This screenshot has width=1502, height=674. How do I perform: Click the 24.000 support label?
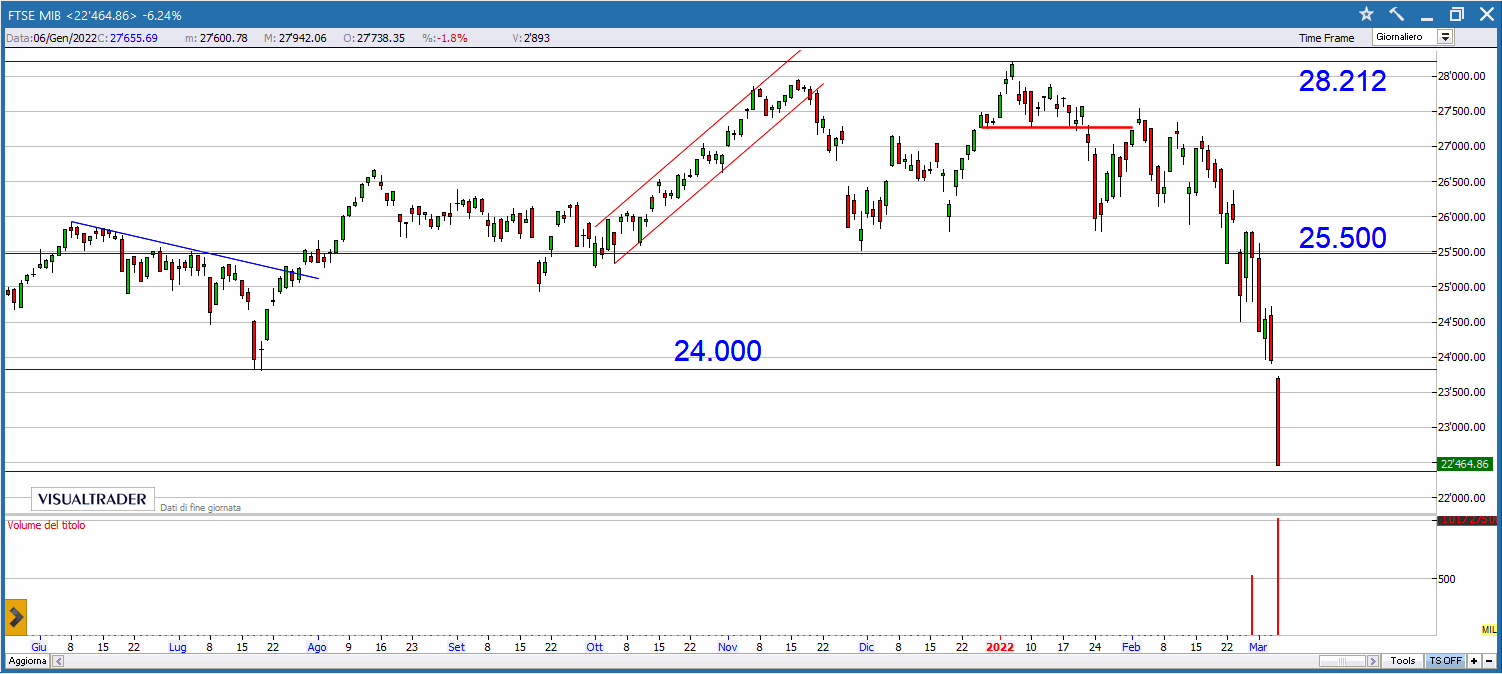click(x=717, y=351)
